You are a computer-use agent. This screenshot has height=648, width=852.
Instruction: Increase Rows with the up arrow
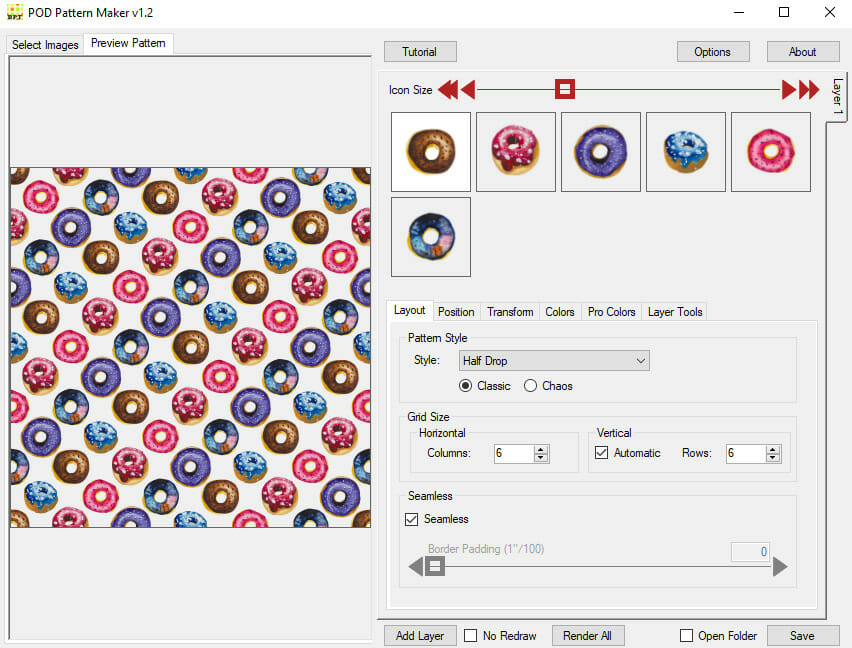773,449
